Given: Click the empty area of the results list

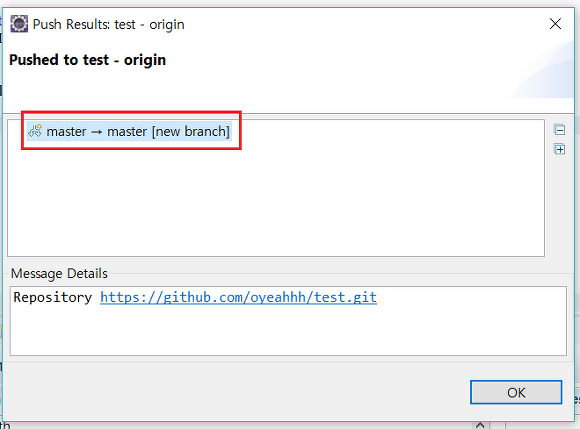Looking at the screenshot, I should coord(276,200).
